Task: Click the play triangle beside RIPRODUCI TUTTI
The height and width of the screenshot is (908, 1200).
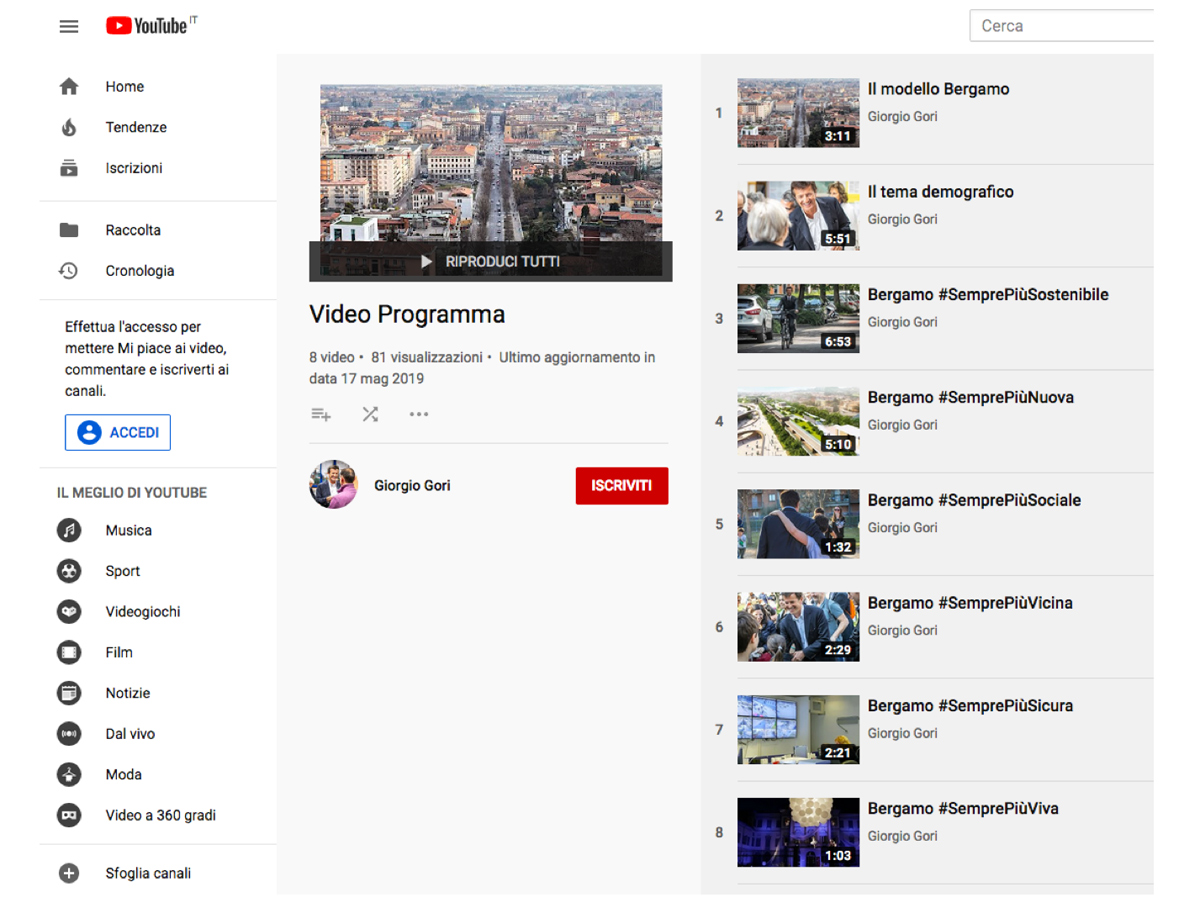Action: coord(427,262)
